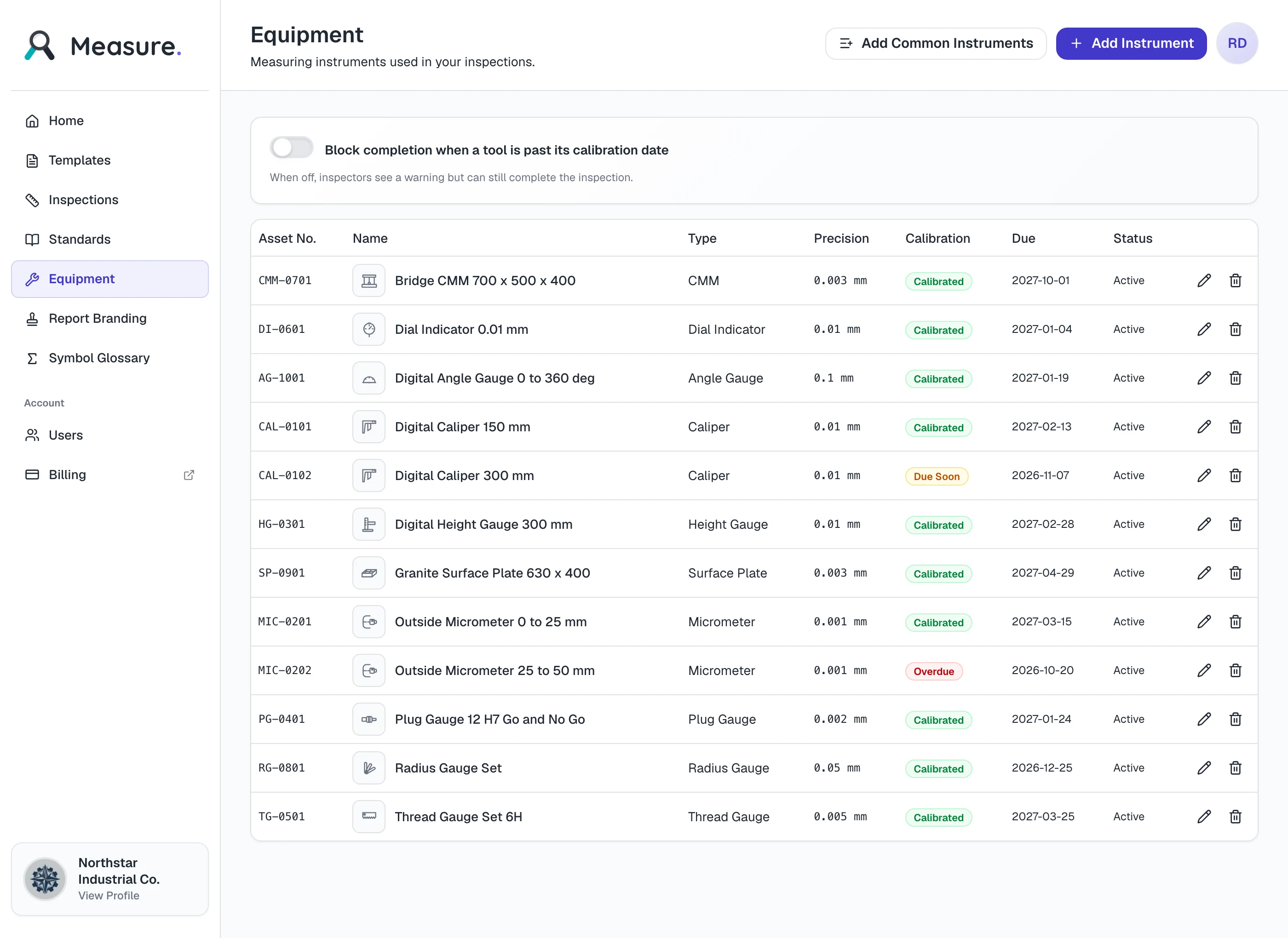
Task: Edit the Bridge CMM 700 x 500 x 400 instrument
Action: pyautogui.click(x=1204, y=280)
